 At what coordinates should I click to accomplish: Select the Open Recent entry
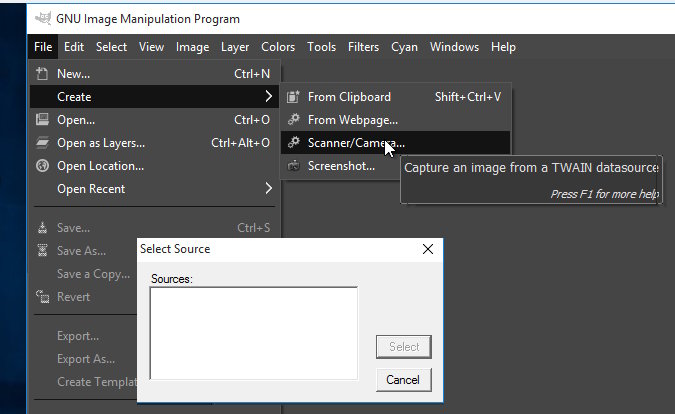coord(155,188)
